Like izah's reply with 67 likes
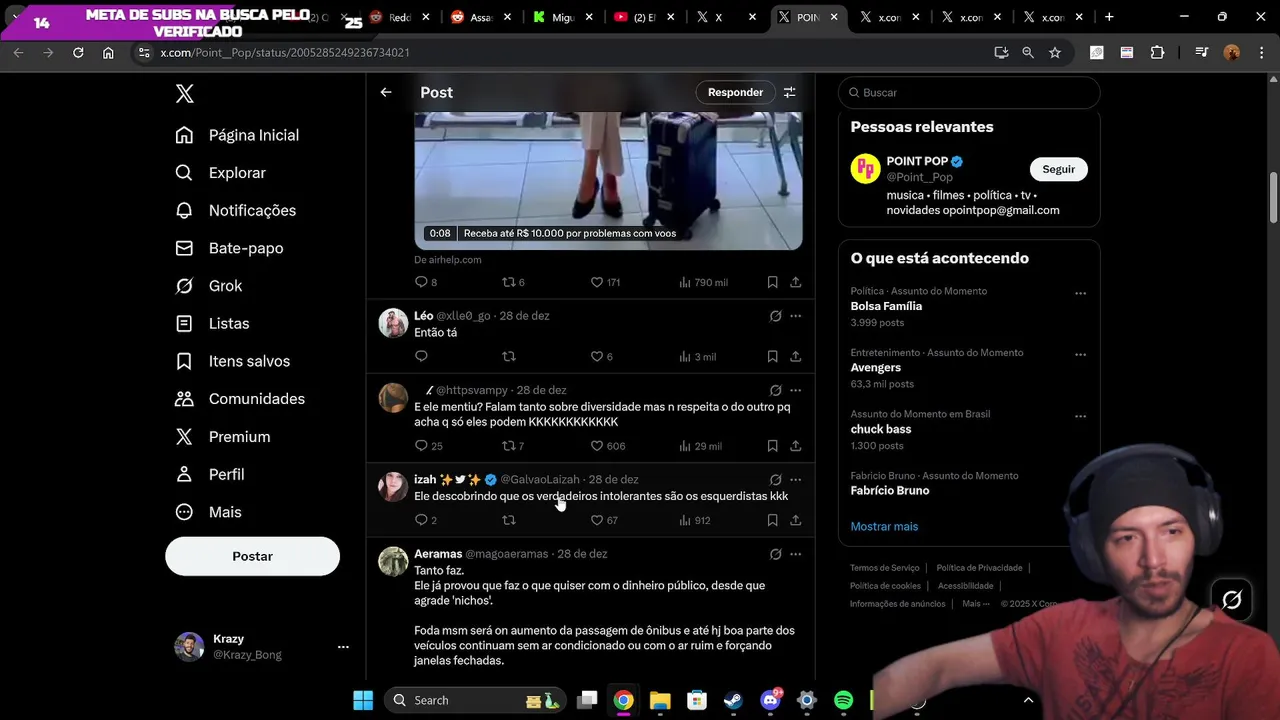The height and width of the screenshot is (720, 1280). point(604,520)
